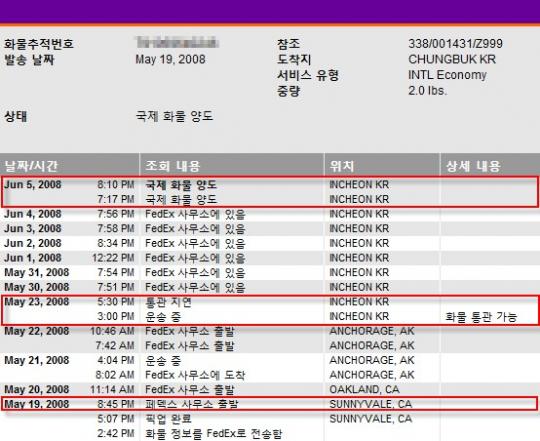Click the reference number 338/001431/Z999
540x441 pixels.
pyautogui.click(x=455, y=44)
